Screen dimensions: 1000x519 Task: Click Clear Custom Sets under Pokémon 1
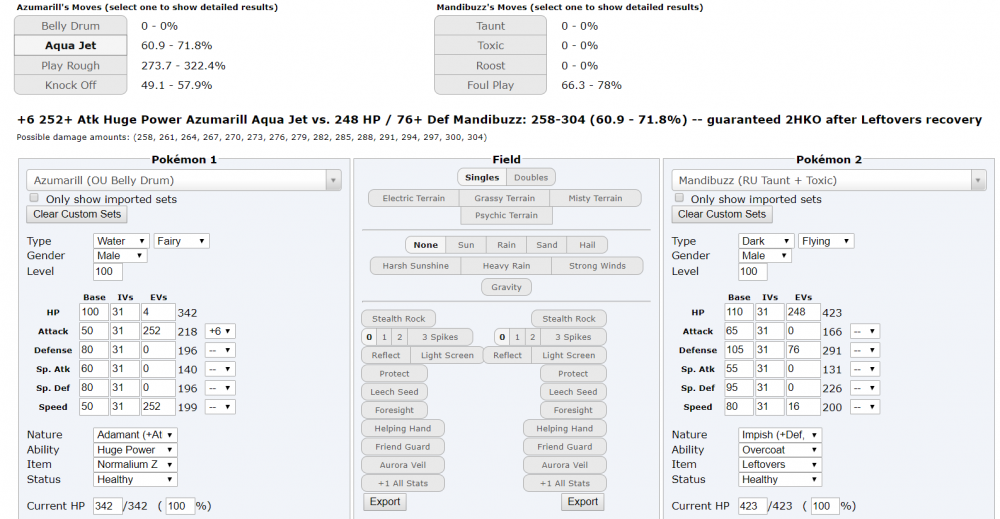click(x=77, y=214)
